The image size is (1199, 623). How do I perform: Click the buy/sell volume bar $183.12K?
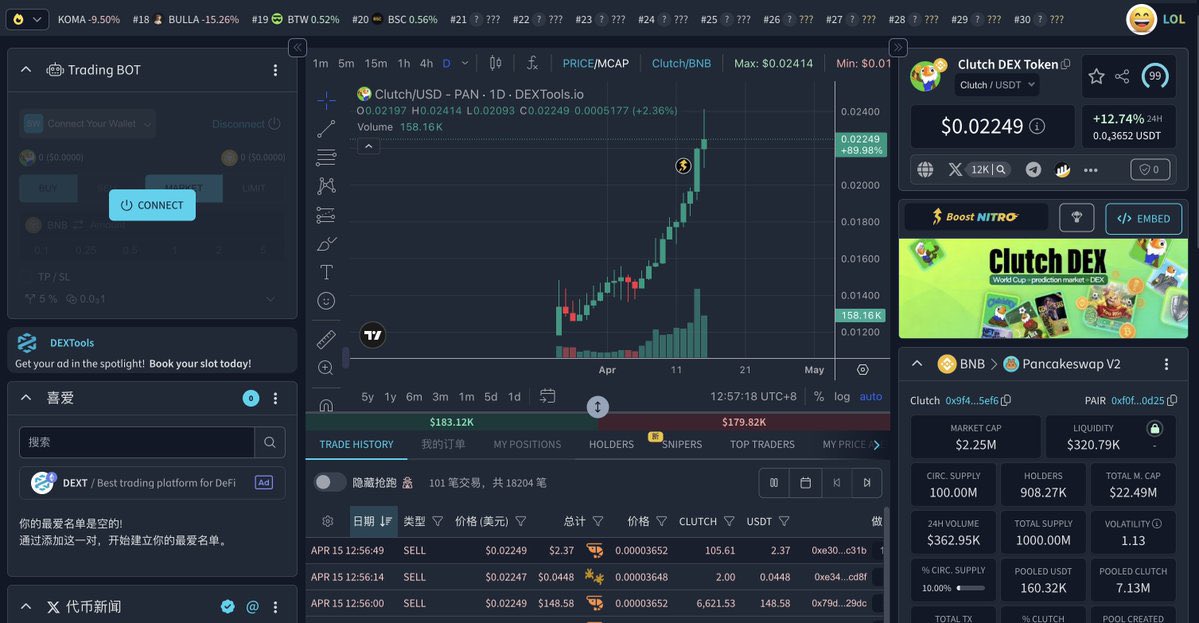click(451, 422)
